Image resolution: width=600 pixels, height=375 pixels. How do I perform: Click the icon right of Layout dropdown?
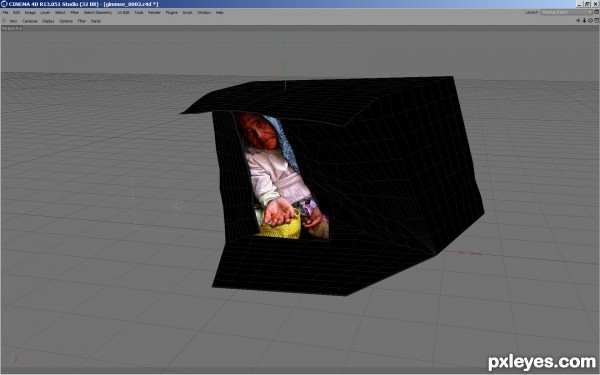tap(597, 12)
